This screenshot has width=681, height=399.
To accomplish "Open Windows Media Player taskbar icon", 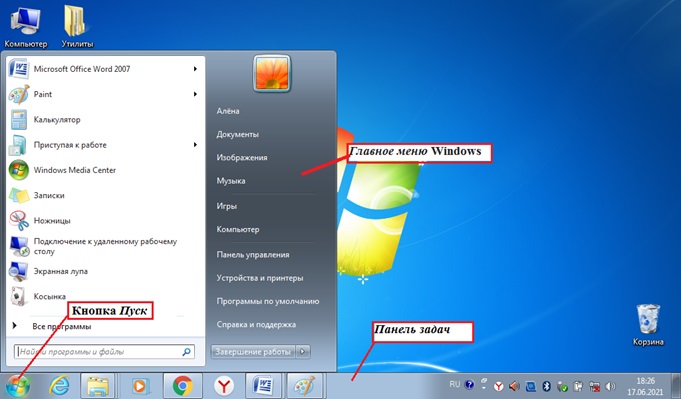I will click(x=139, y=386).
